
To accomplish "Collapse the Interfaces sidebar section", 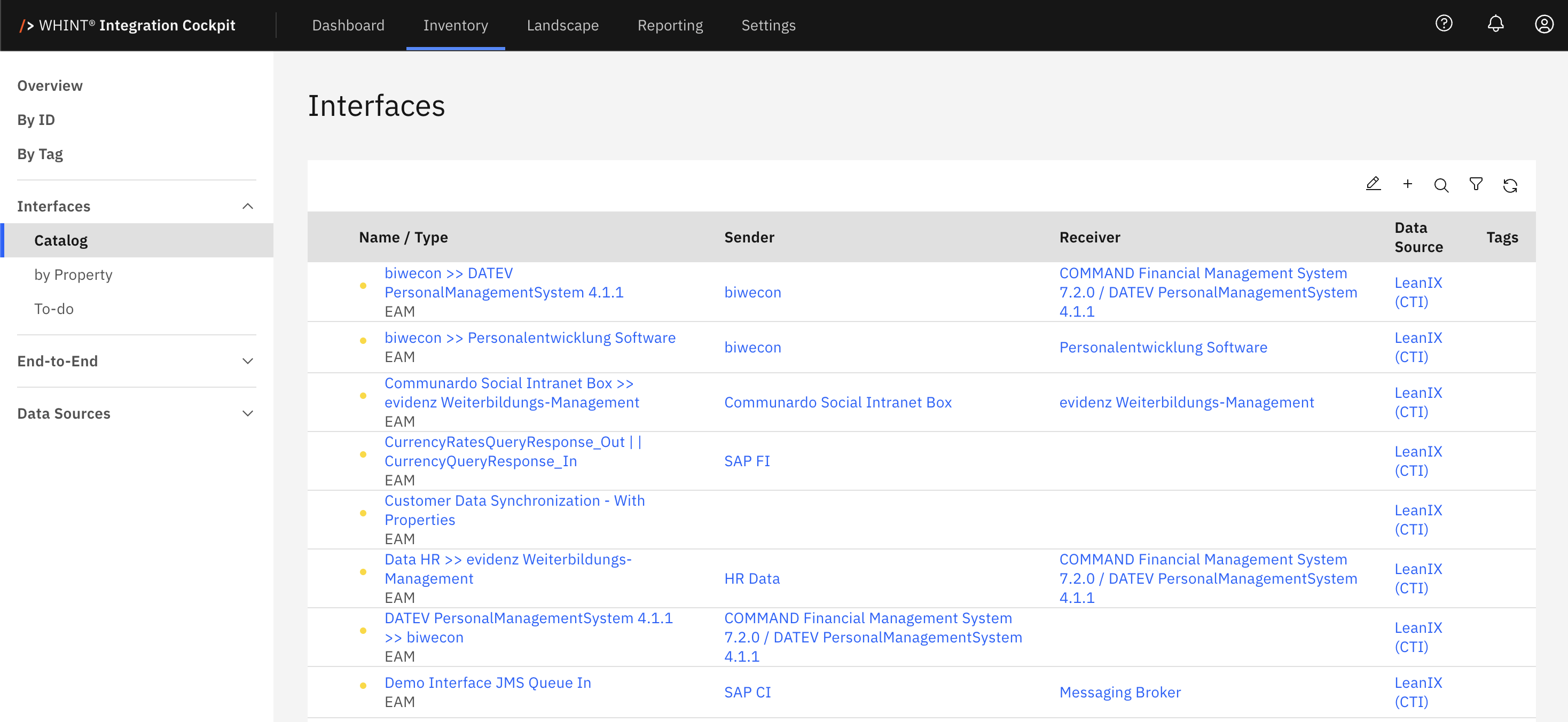I will coord(247,206).
